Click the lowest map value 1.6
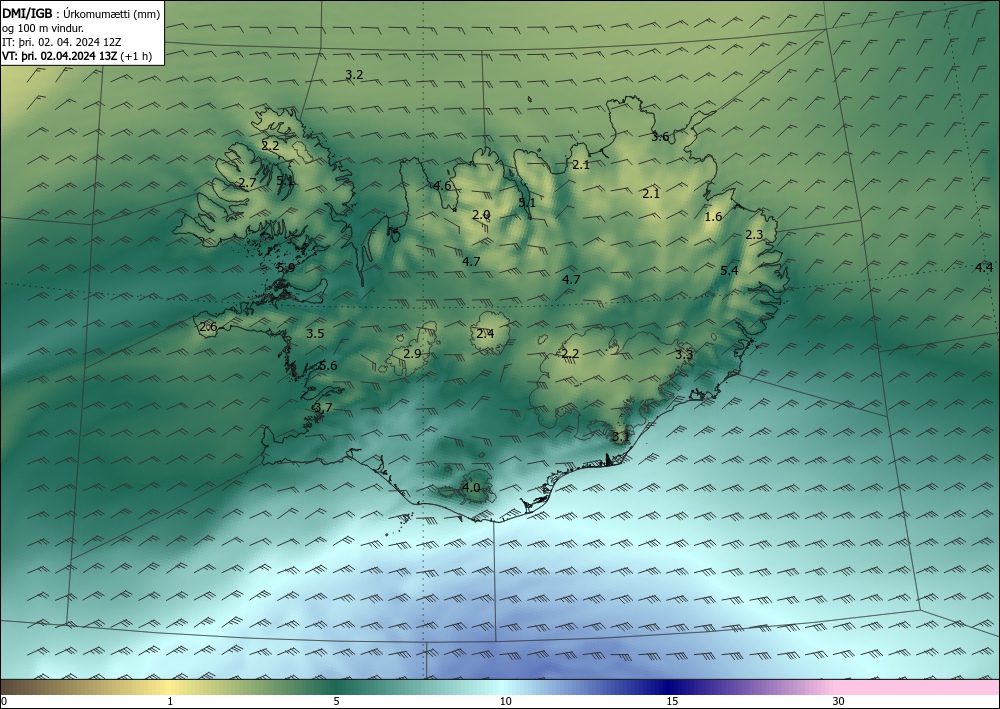This screenshot has height=709, width=1000. tap(713, 217)
